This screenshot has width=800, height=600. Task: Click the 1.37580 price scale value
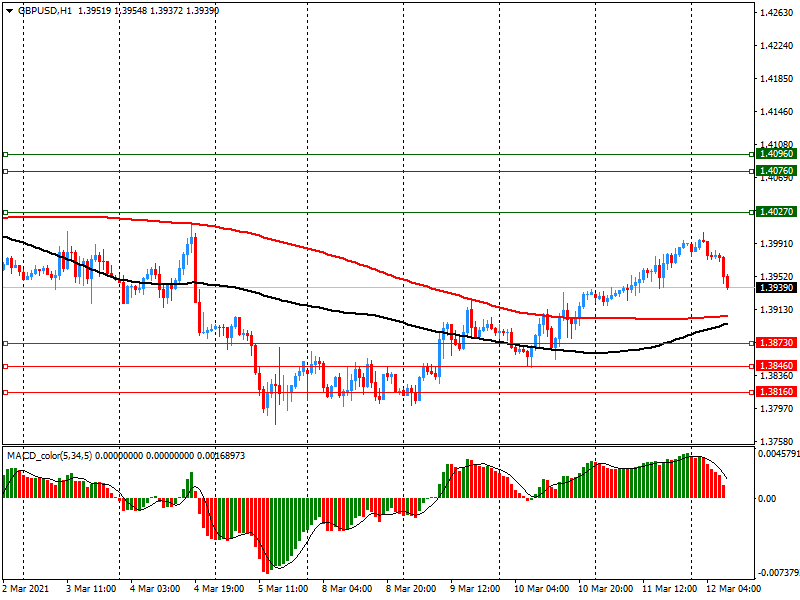(777, 441)
